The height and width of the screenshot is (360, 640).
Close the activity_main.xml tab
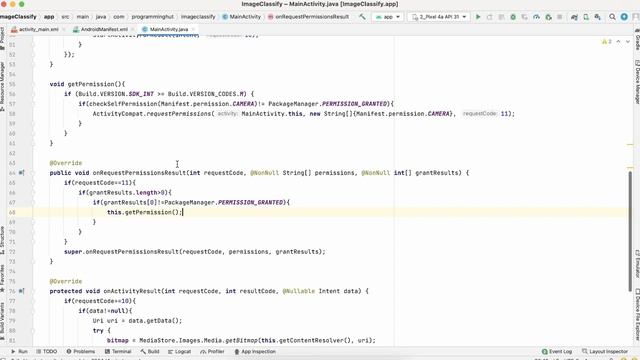64,29
